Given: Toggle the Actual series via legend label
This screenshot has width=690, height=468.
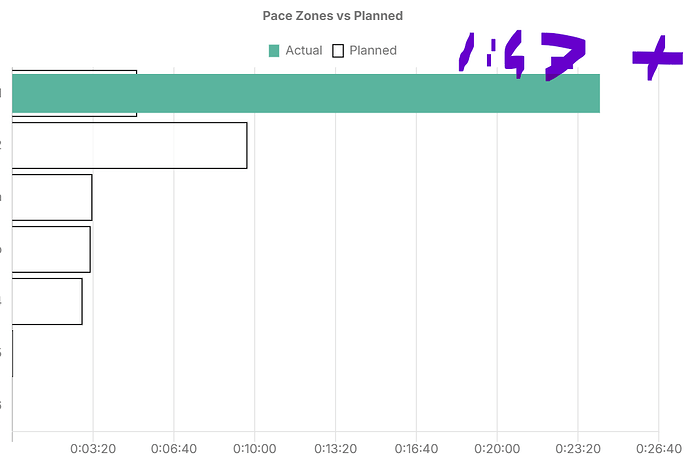Looking at the screenshot, I should pyautogui.click(x=304, y=51).
